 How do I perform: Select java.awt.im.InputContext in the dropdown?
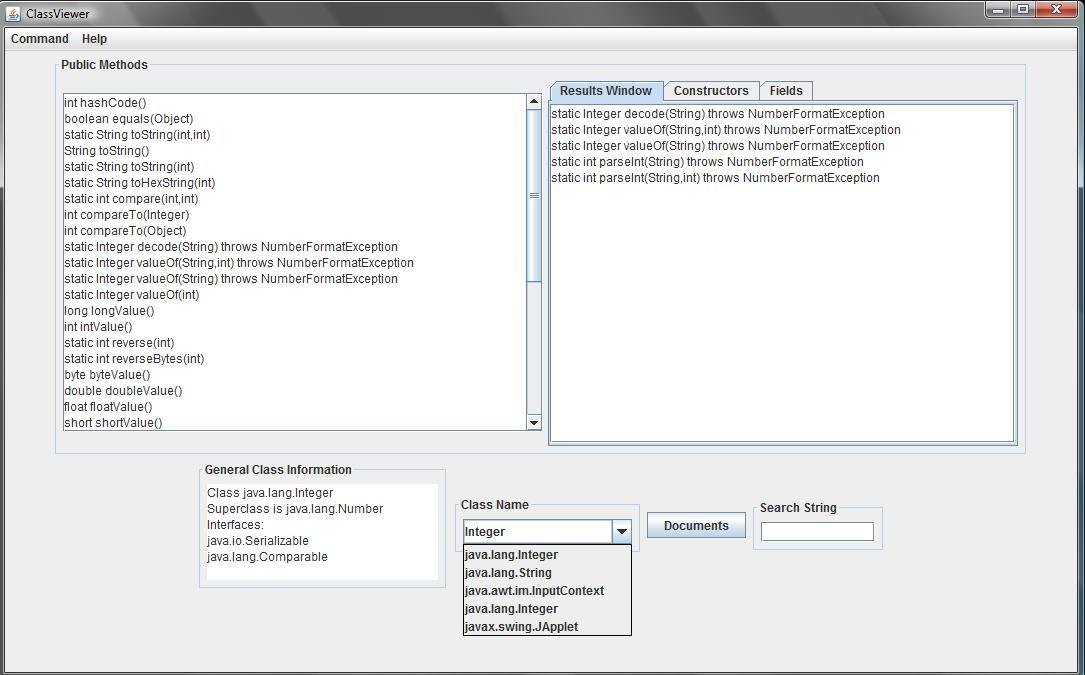[x=534, y=590]
